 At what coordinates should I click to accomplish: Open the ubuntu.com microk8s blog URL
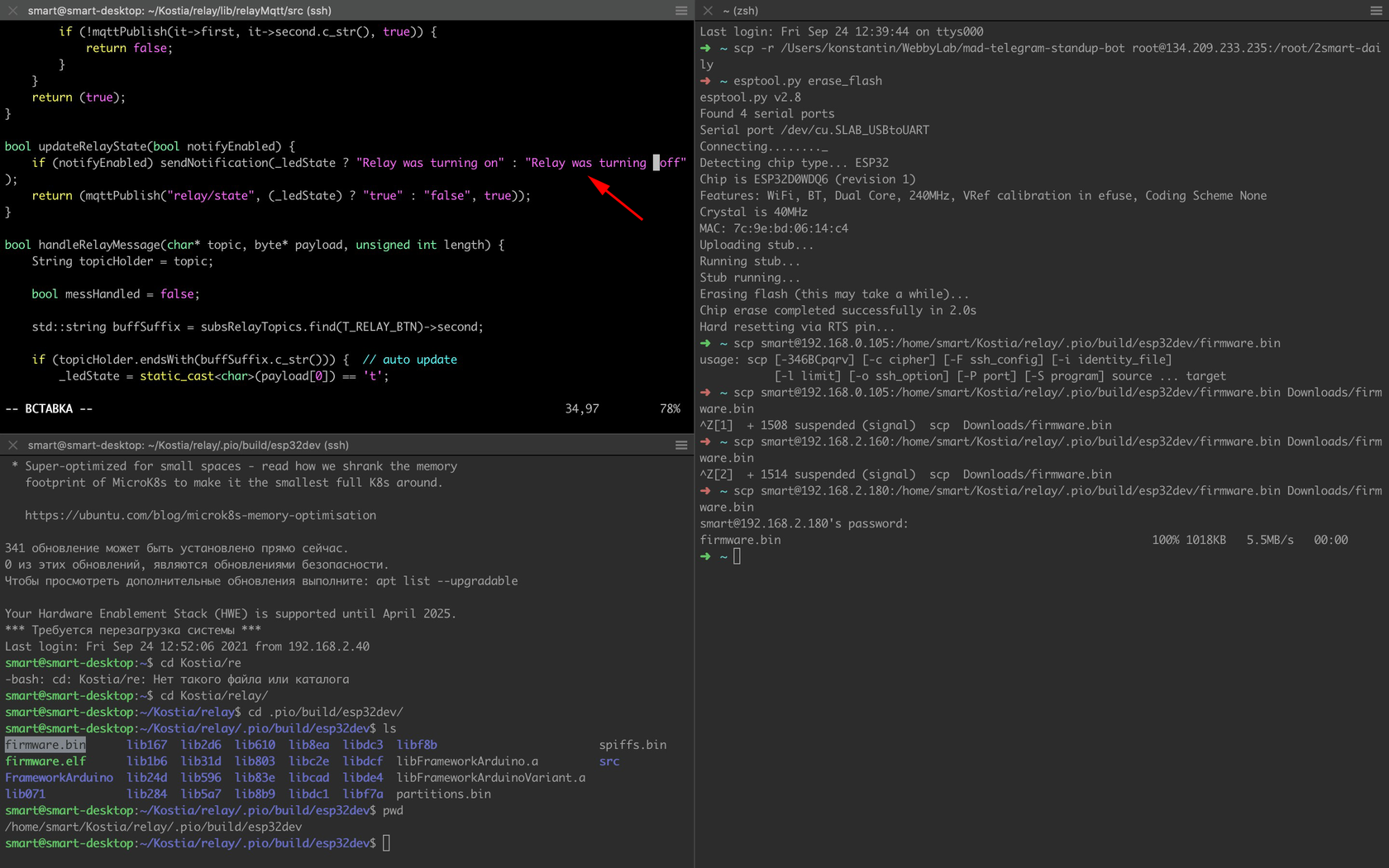(x=200, y=515)
